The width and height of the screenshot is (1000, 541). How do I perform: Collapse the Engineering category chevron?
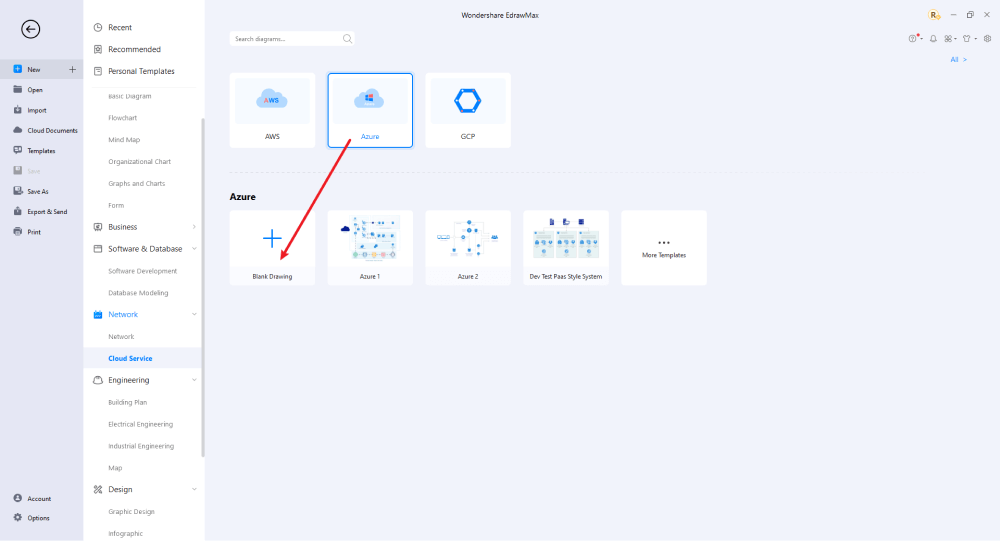click(x=194, y=380)
